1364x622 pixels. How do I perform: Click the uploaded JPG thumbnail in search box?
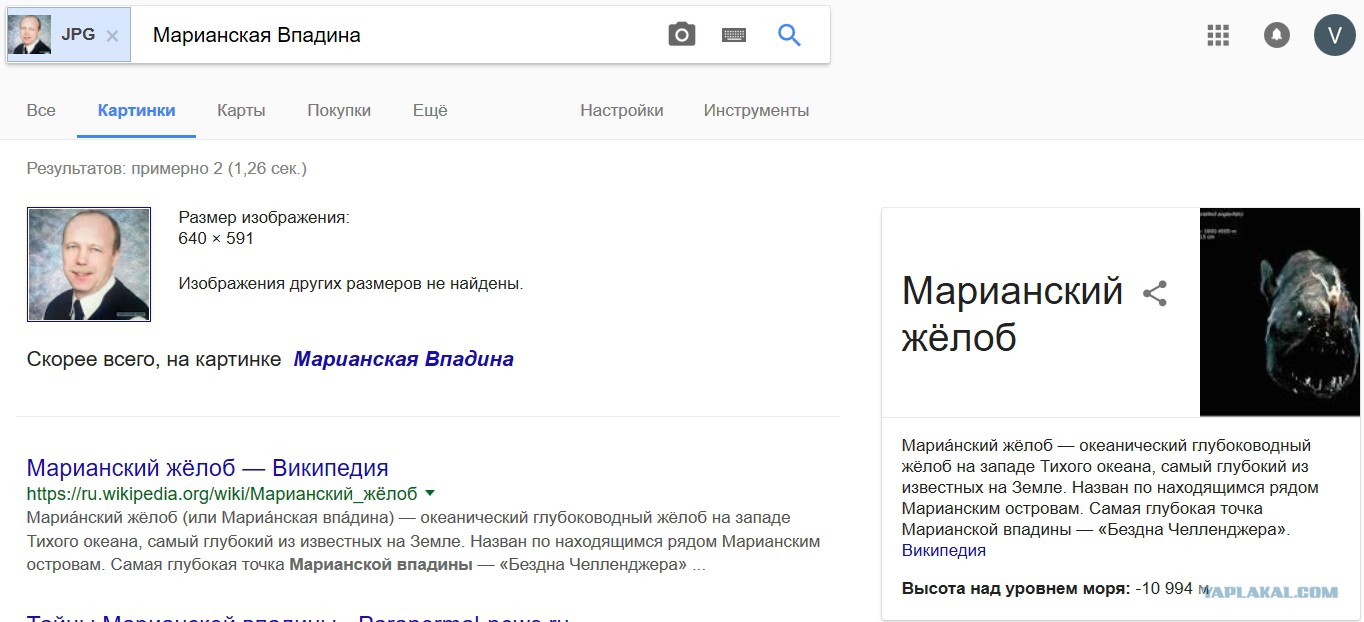tap(29, 35)
